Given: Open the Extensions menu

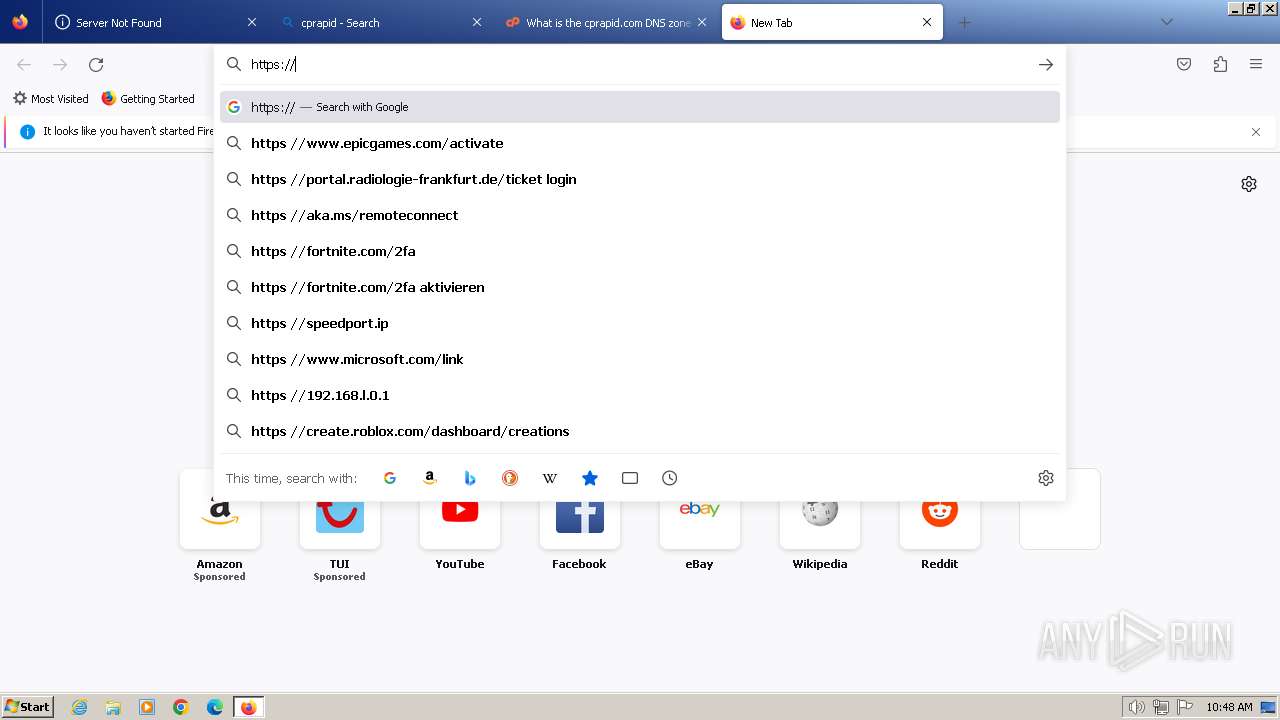Looking at the screenshot, I should pos(1220,65).
